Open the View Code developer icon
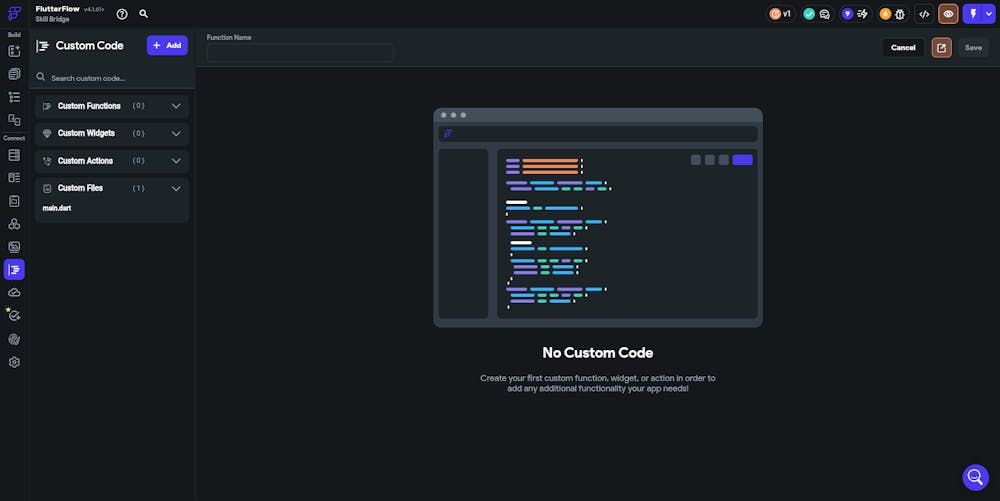 924,14
